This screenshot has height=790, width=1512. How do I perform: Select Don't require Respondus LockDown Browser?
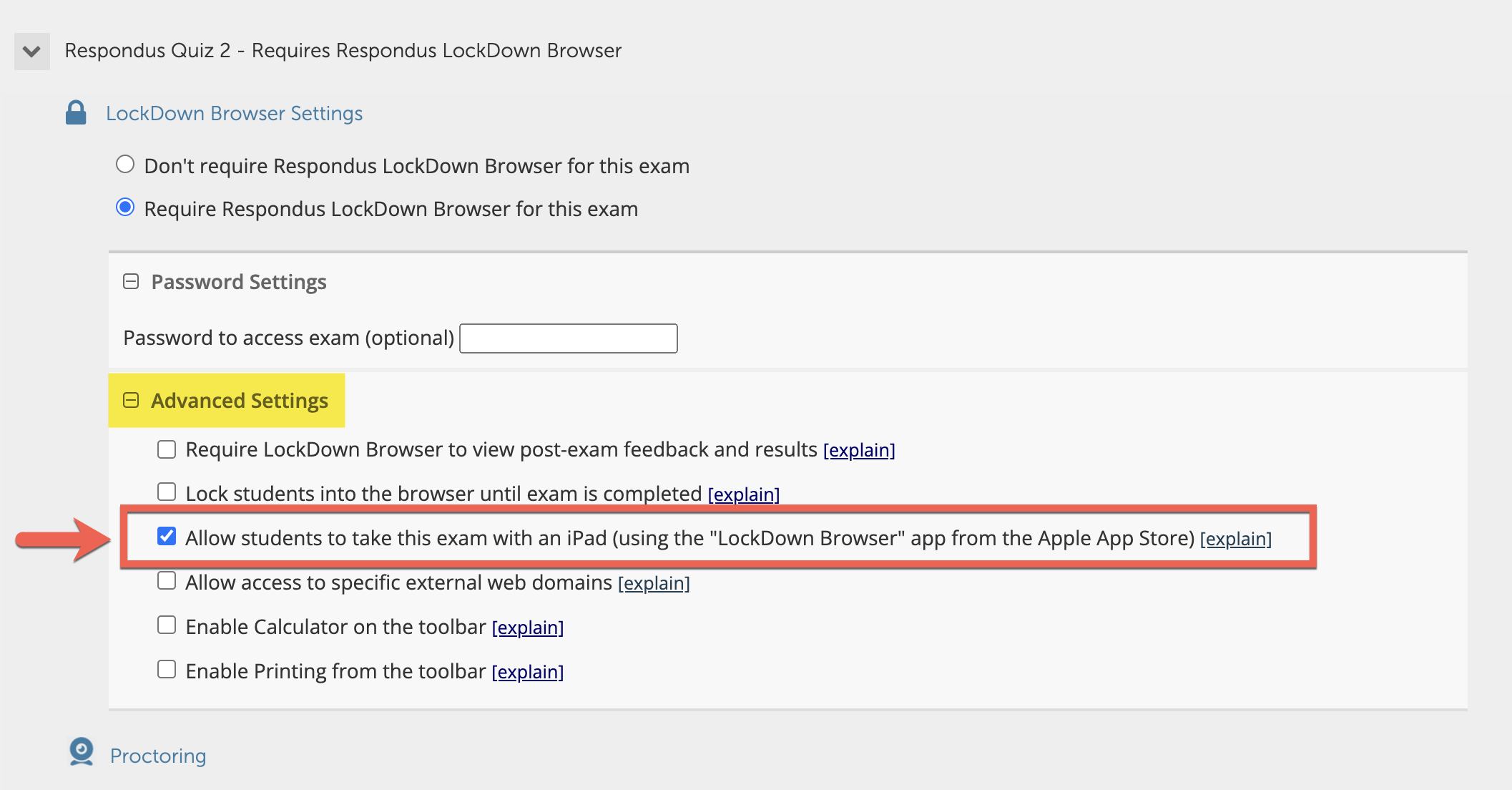click(125, 165)
